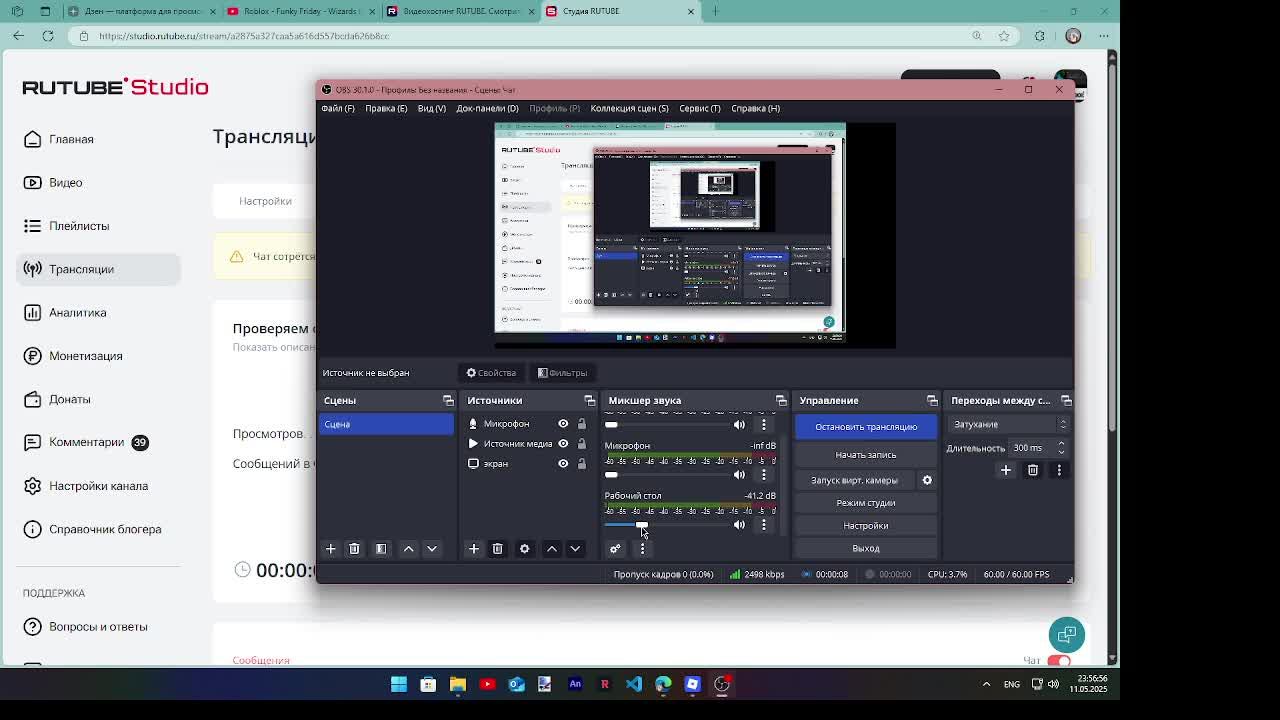Open transition properties three-dot menu
1280x720 pixels.
click(1059, 470)
